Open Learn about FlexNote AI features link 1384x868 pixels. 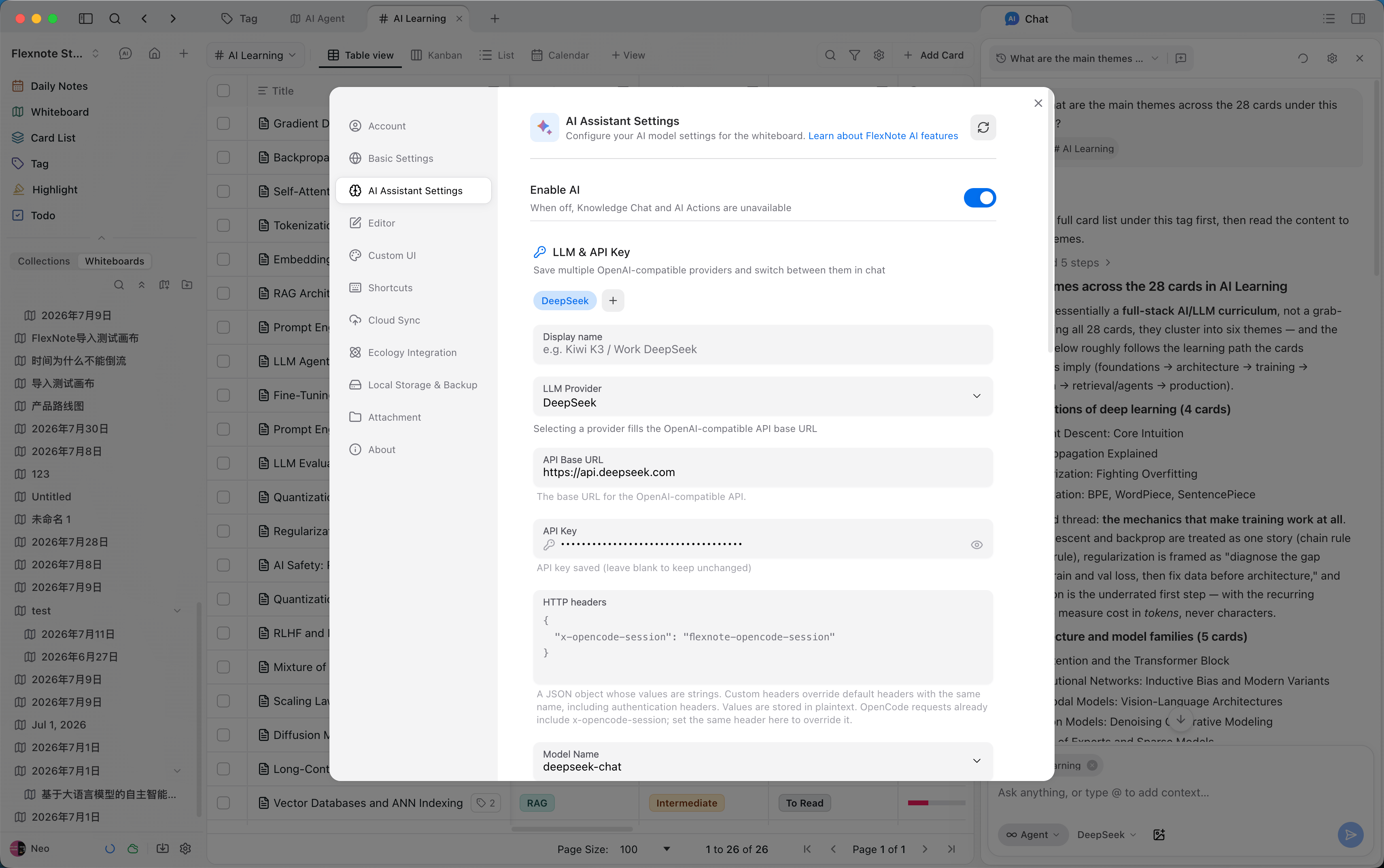883,136
